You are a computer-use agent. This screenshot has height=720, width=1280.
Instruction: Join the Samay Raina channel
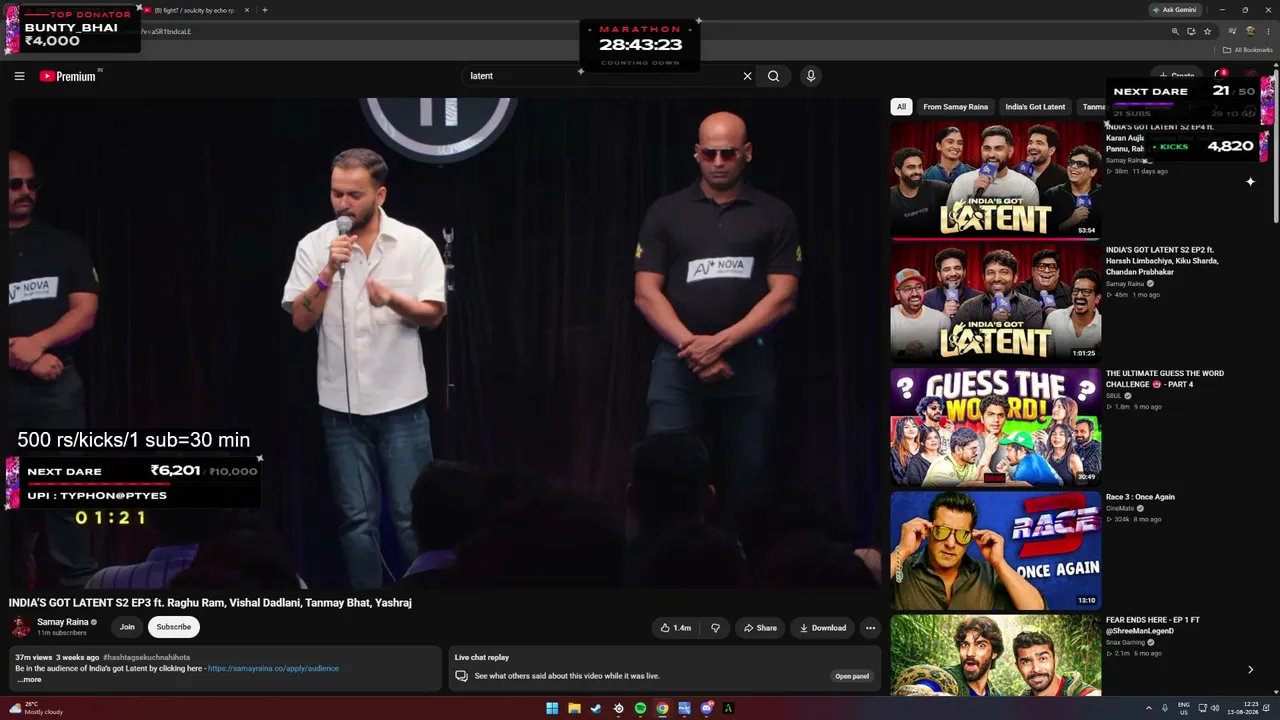pyautogui.click(x=127, y=627)
